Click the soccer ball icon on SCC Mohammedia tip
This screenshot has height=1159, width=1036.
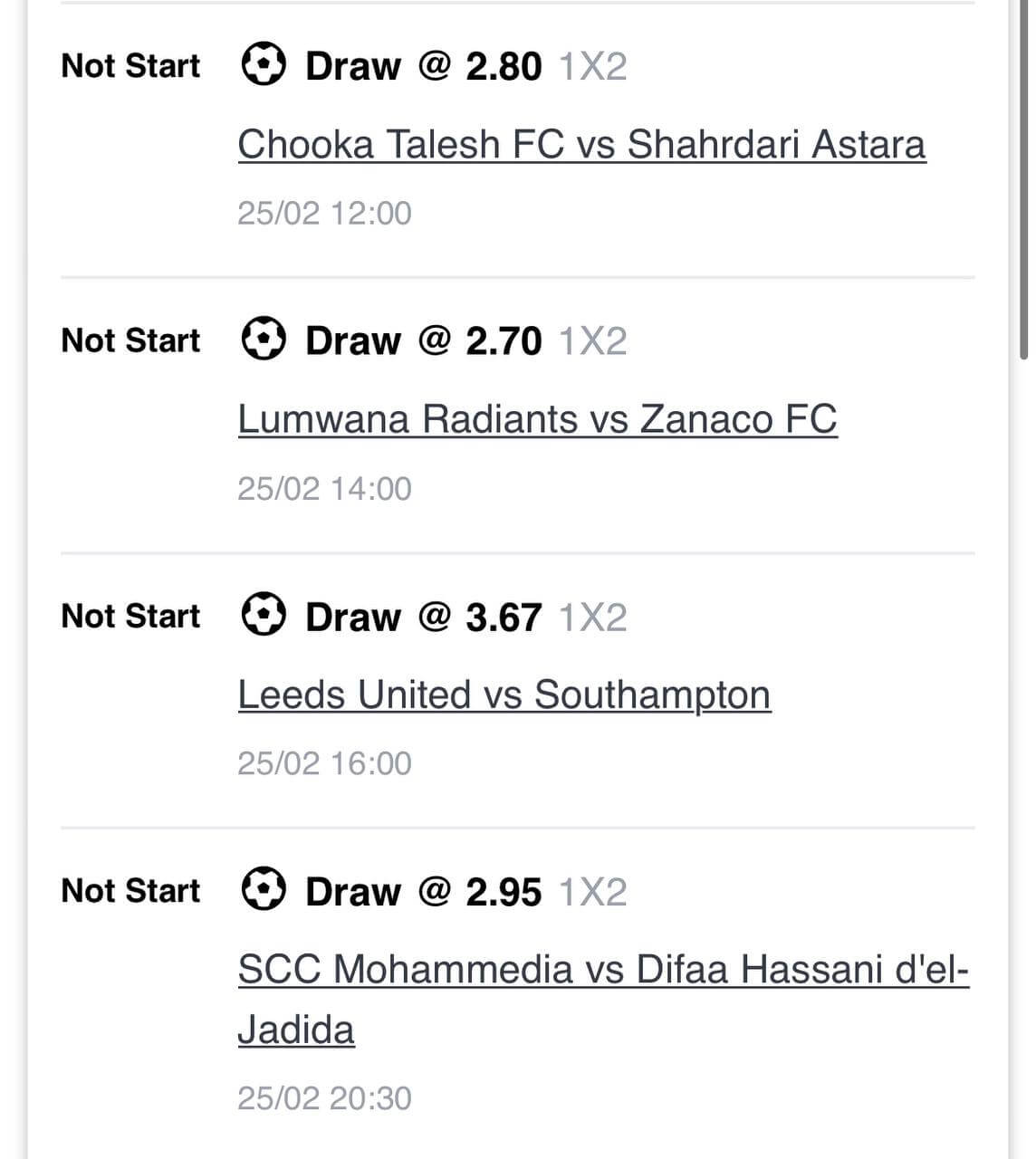point(264,891)
